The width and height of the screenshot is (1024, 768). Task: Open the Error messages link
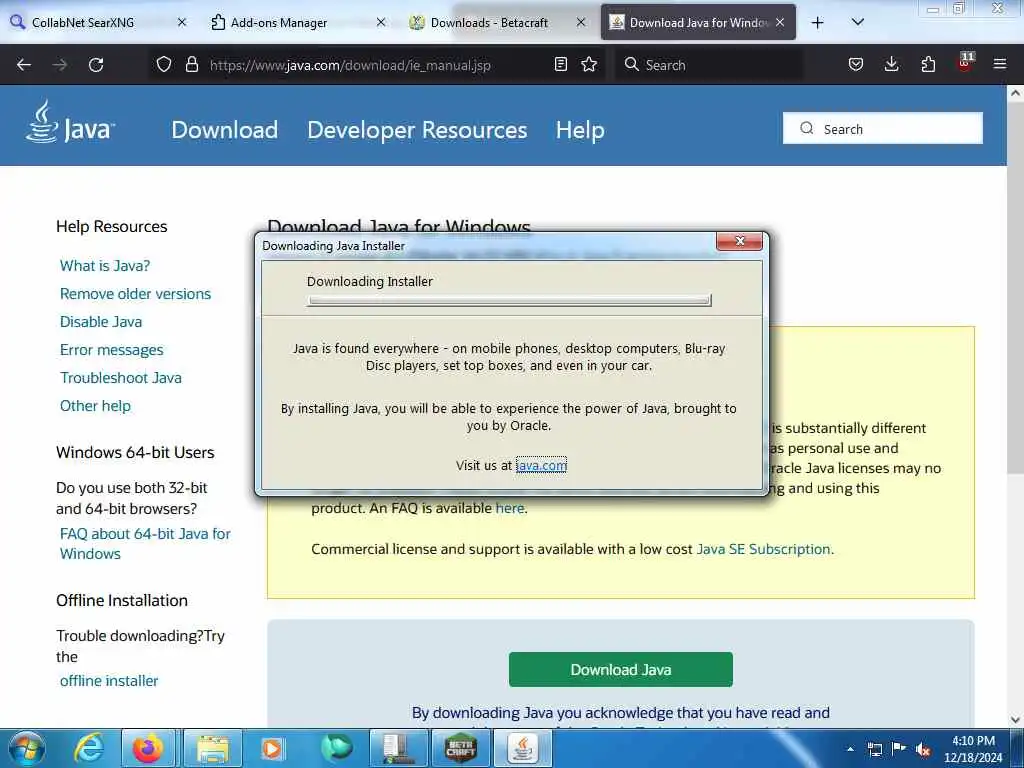point(112,350)
